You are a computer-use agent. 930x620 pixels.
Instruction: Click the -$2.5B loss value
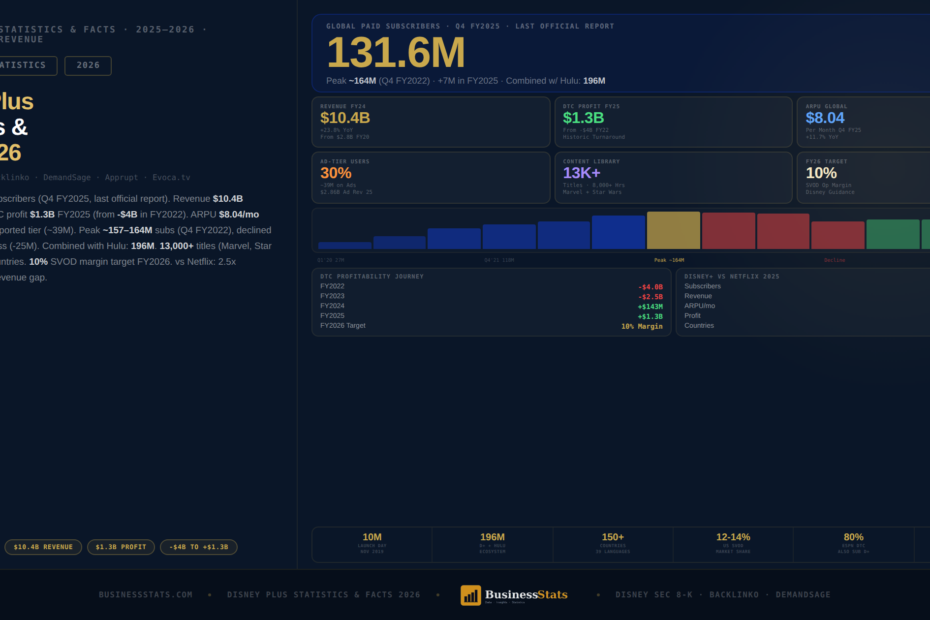click(650, 297)
